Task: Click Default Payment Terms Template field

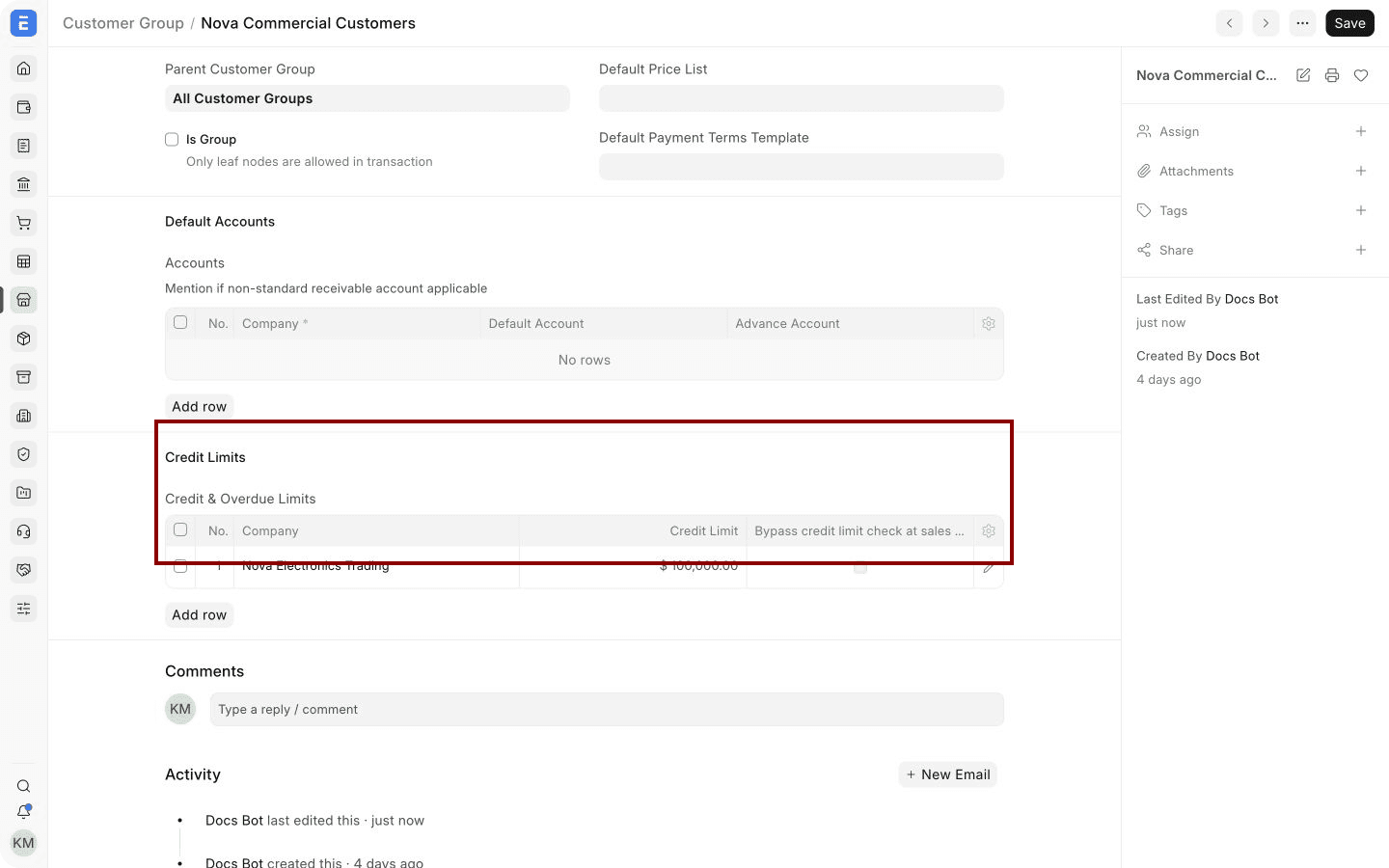Action: pyautogui.click(x=802, y=167)
